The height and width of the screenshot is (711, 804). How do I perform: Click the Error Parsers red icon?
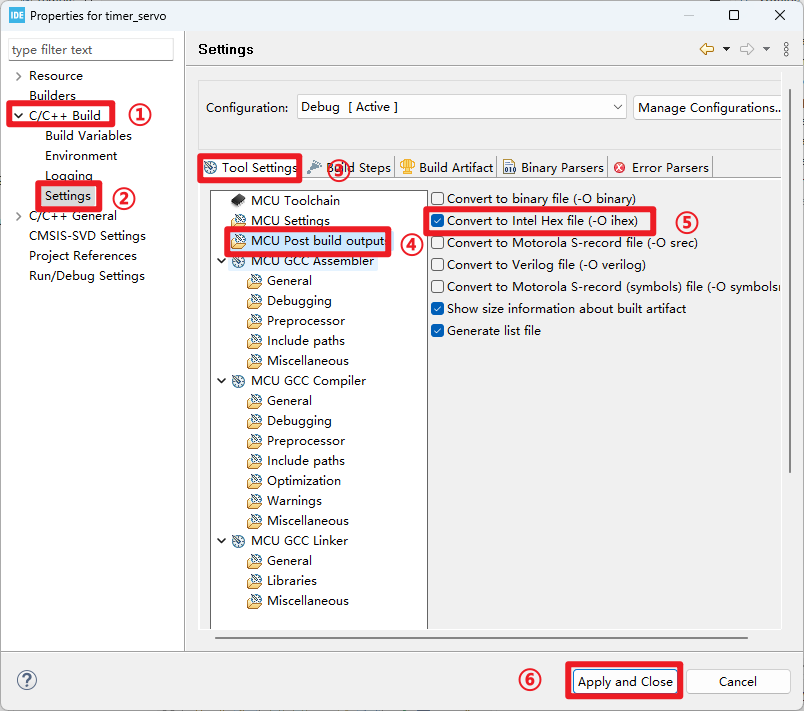(x=619, y=168)
